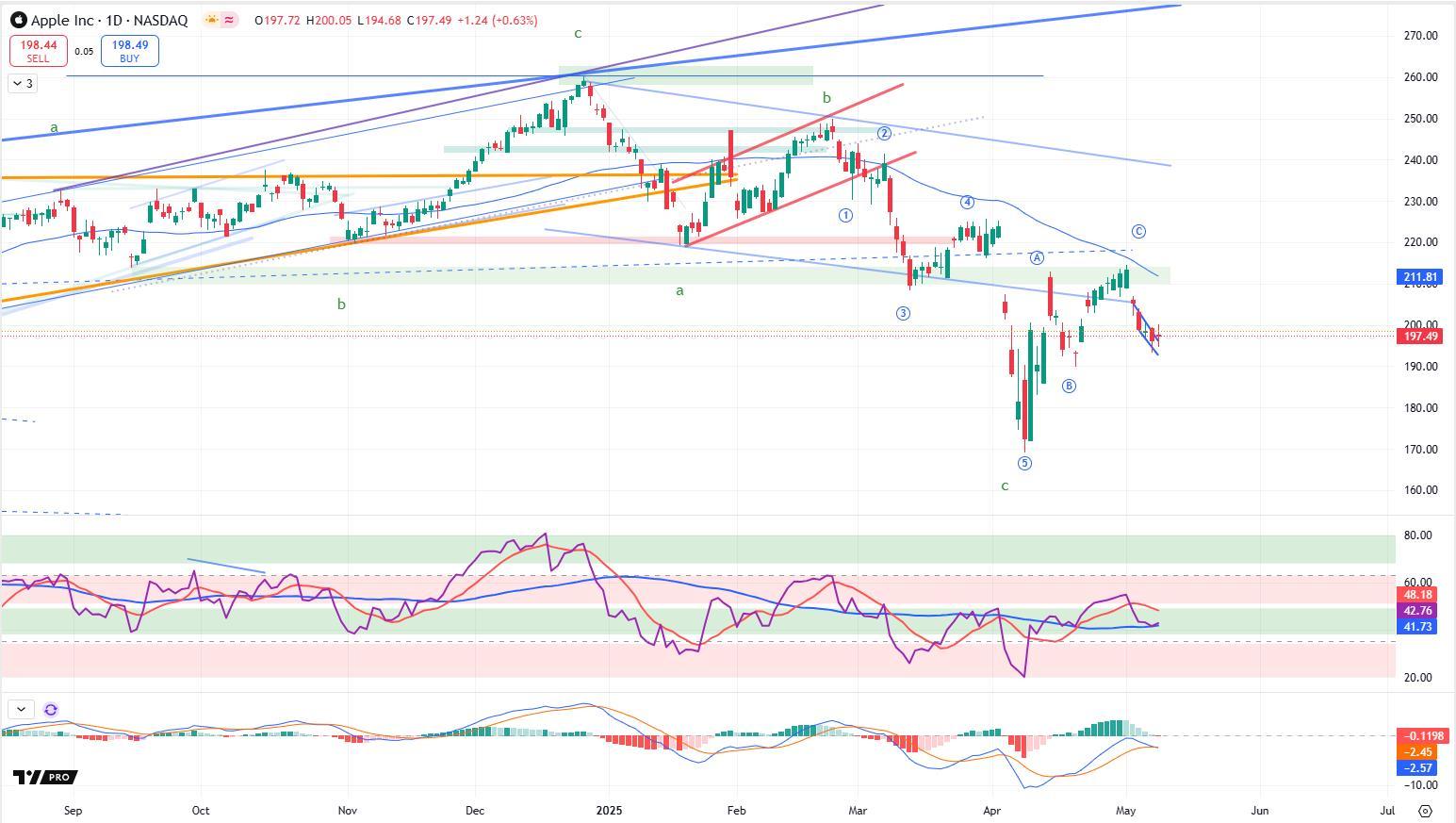Click the circled 3 wave label
This screenshot has width=1456, height=823.
pos(903,313)
